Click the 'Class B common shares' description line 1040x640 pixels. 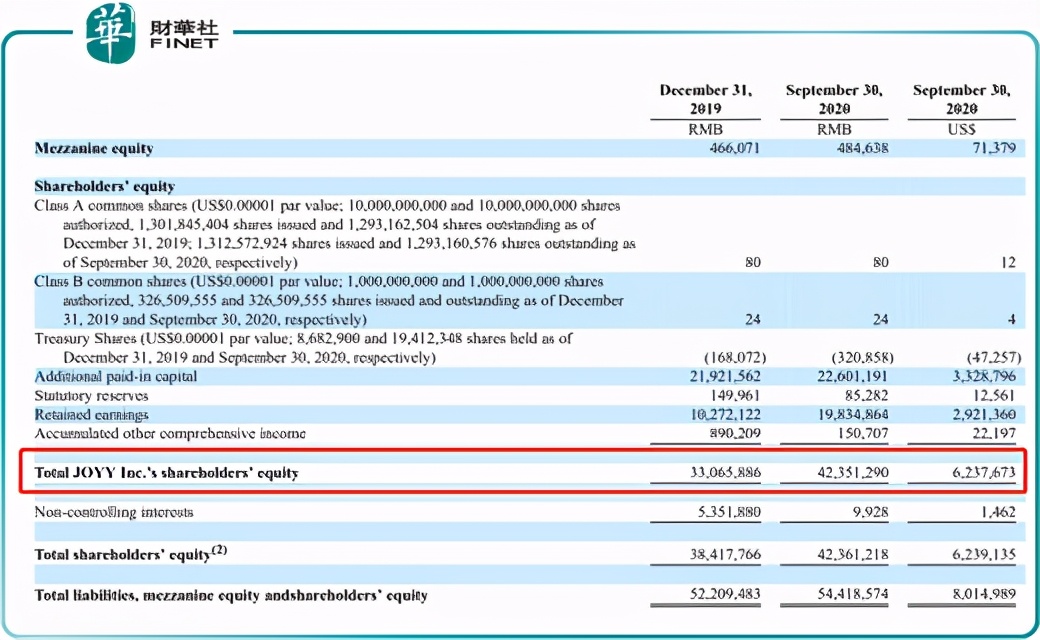click(x=329, y=300)
